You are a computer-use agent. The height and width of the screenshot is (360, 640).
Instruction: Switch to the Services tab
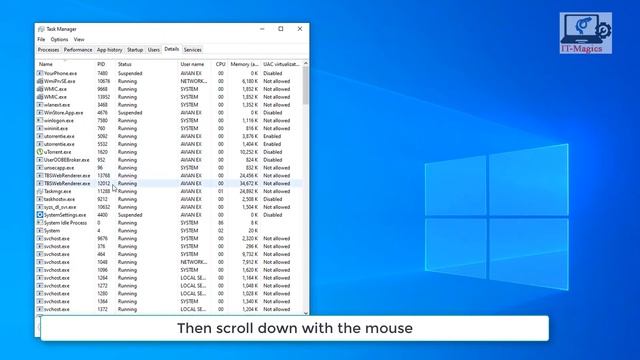pos(193,50)
